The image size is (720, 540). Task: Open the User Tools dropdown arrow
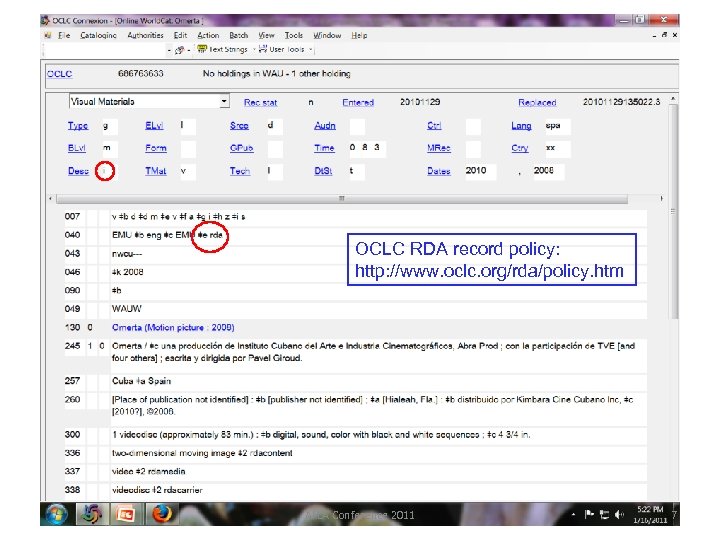pos(310,50)
